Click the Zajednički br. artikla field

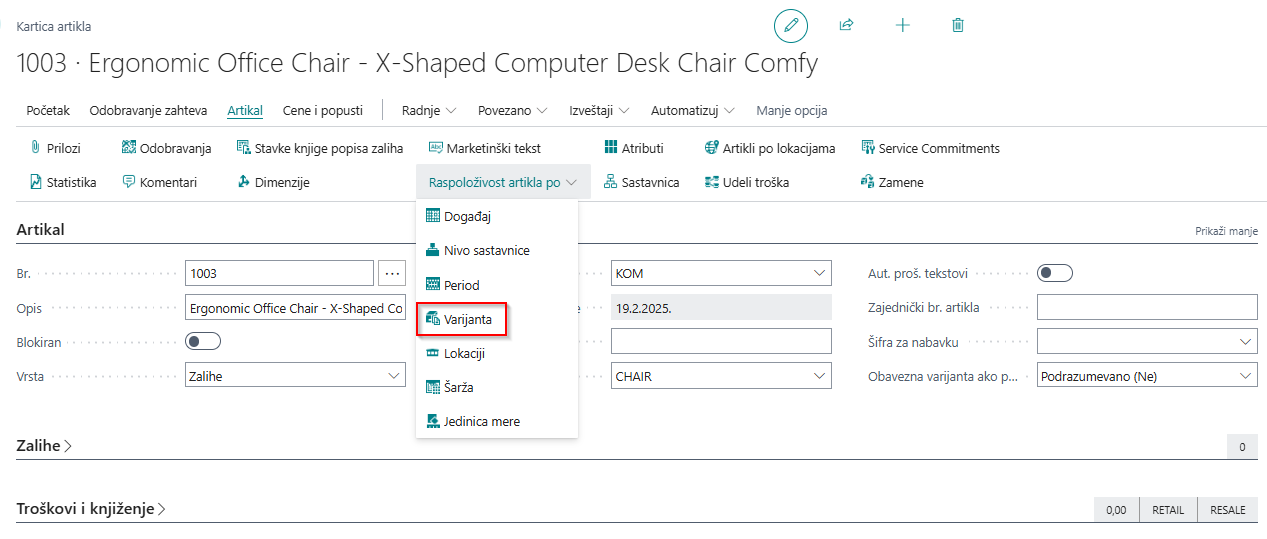[1146, 307]
